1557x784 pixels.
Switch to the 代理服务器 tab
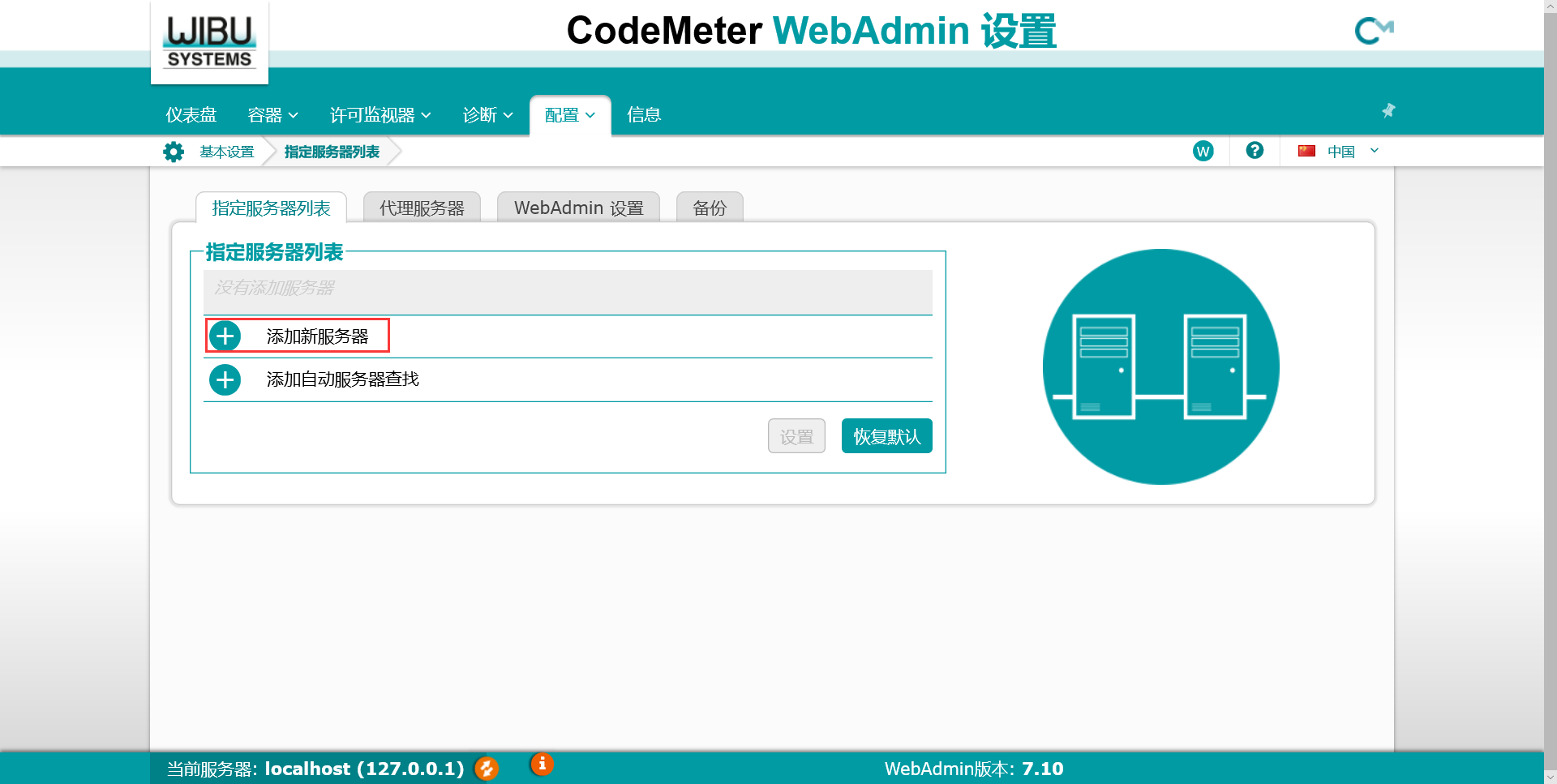click(422, 208)
